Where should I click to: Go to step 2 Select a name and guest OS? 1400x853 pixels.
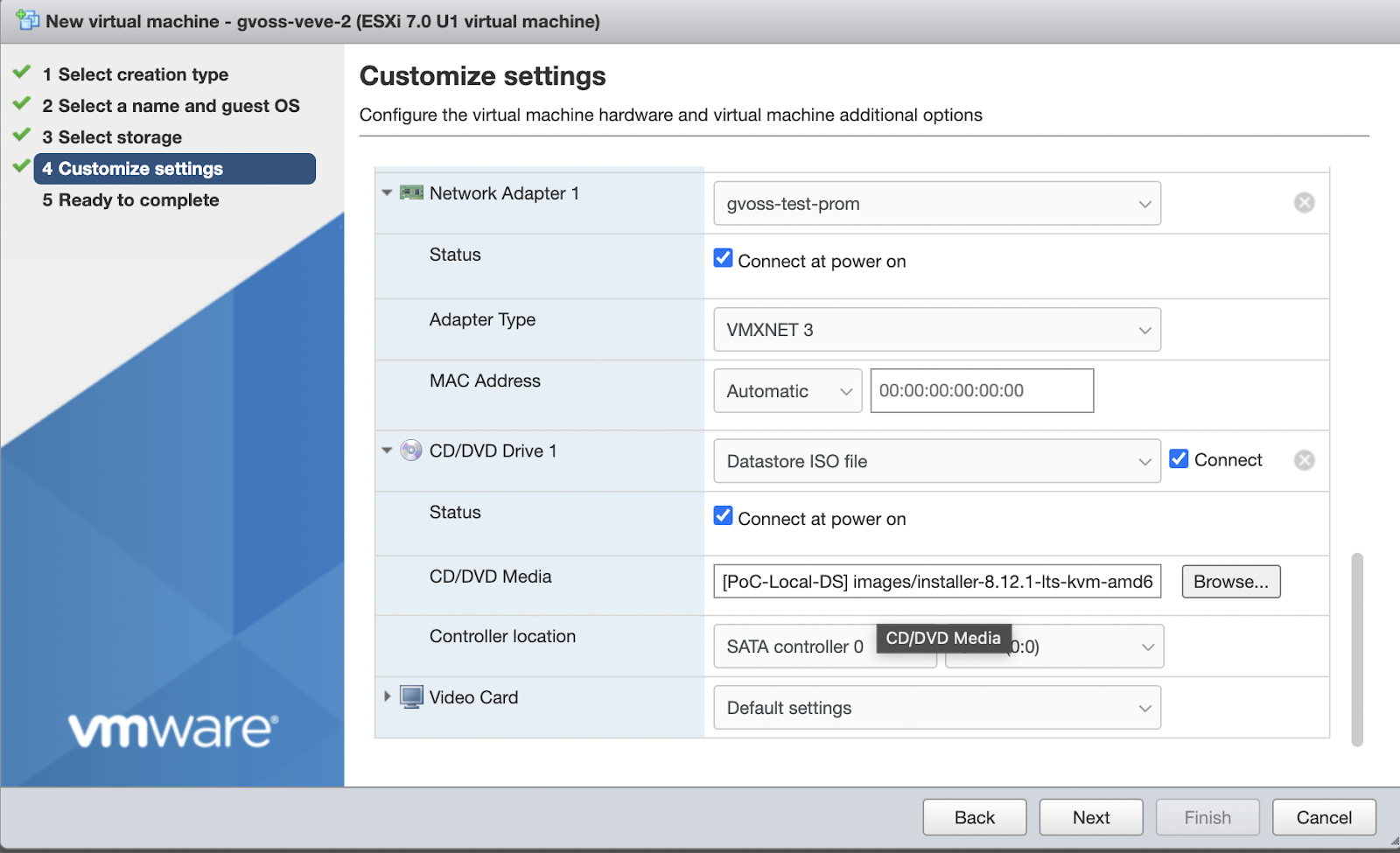[171, 105]
